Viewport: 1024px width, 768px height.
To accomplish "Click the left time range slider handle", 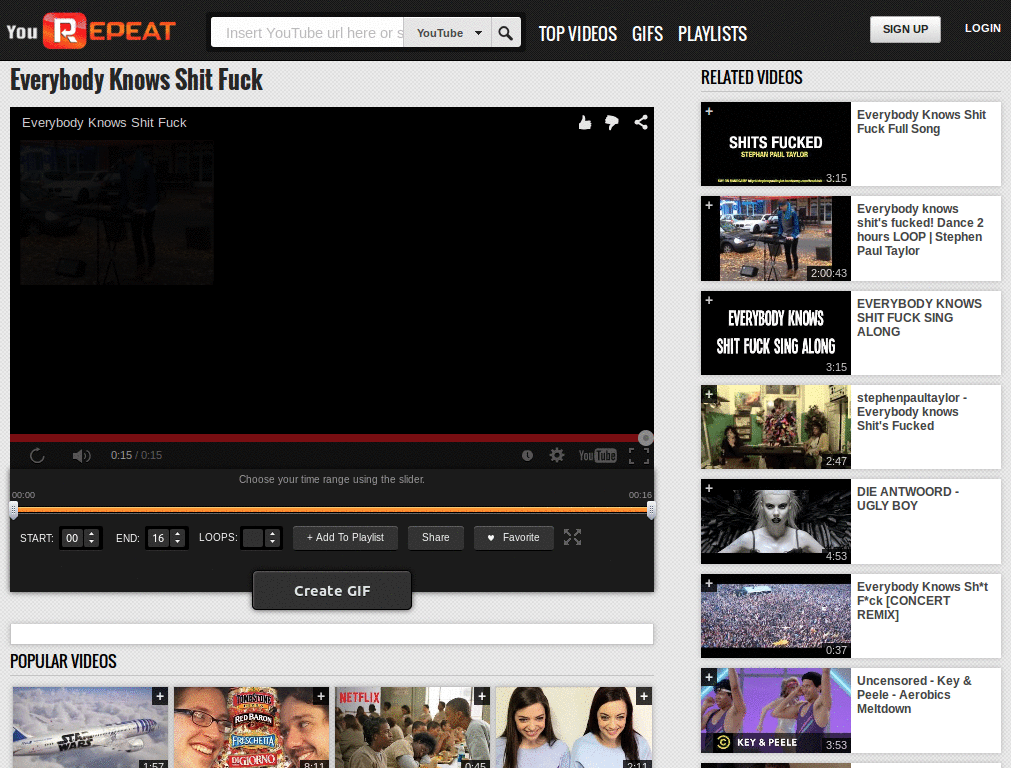I will (14, 510).
